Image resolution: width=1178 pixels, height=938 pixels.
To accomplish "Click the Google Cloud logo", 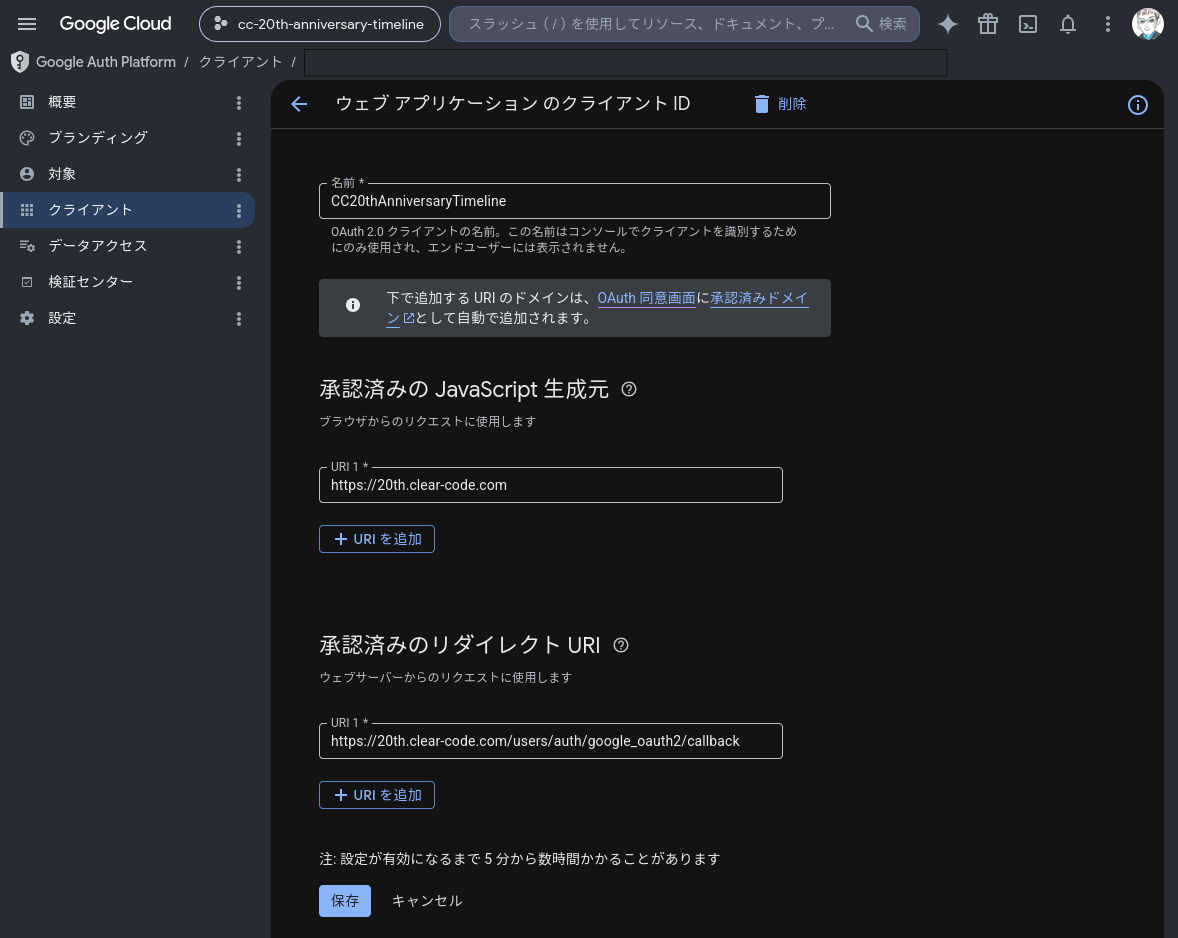I will click(x=116, y=24).
